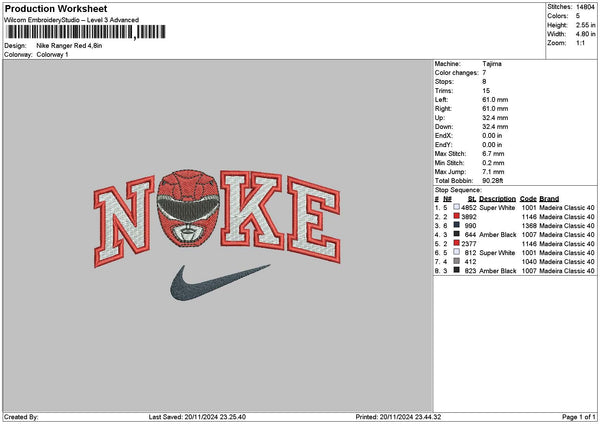Click code '1040' in stop 7 row
The width and height of the screenshot is (600, 424).
coord(529,262)
